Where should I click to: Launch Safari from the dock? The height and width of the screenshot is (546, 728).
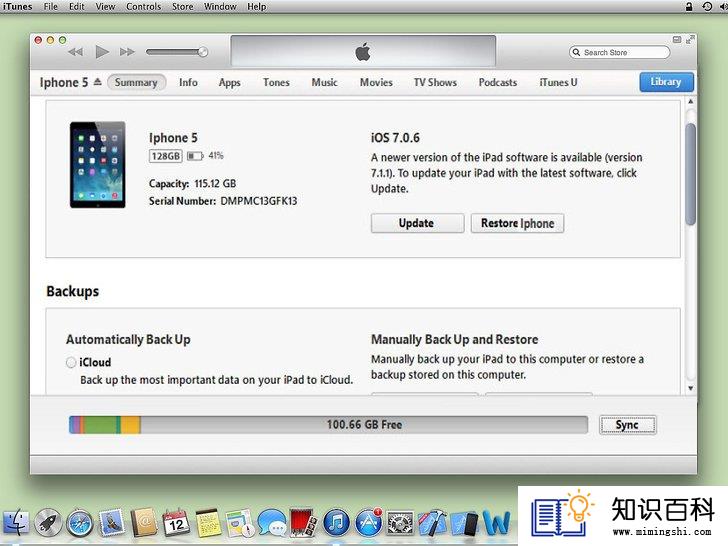click(x=79, y=523)
